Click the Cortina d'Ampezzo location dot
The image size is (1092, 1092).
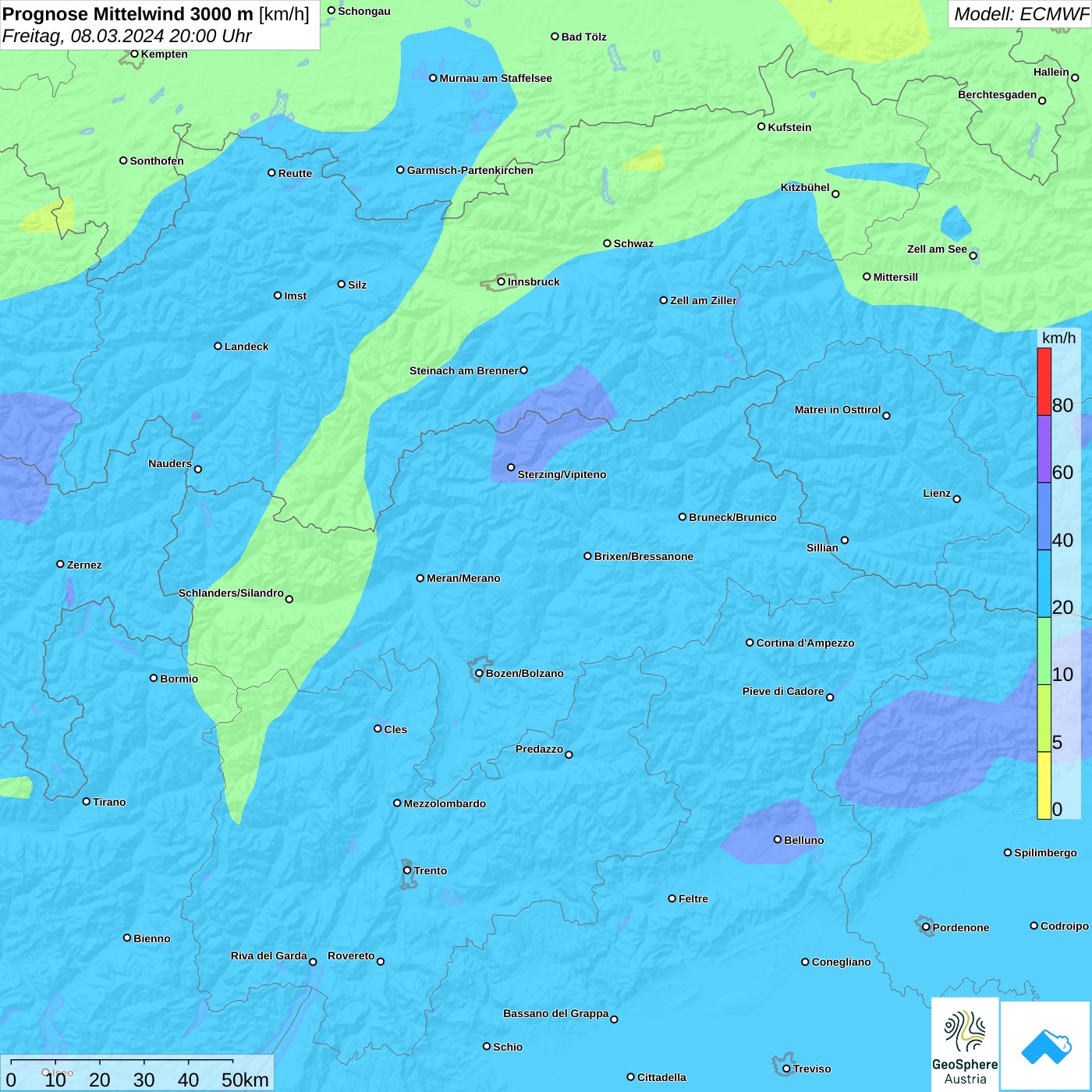750,643
